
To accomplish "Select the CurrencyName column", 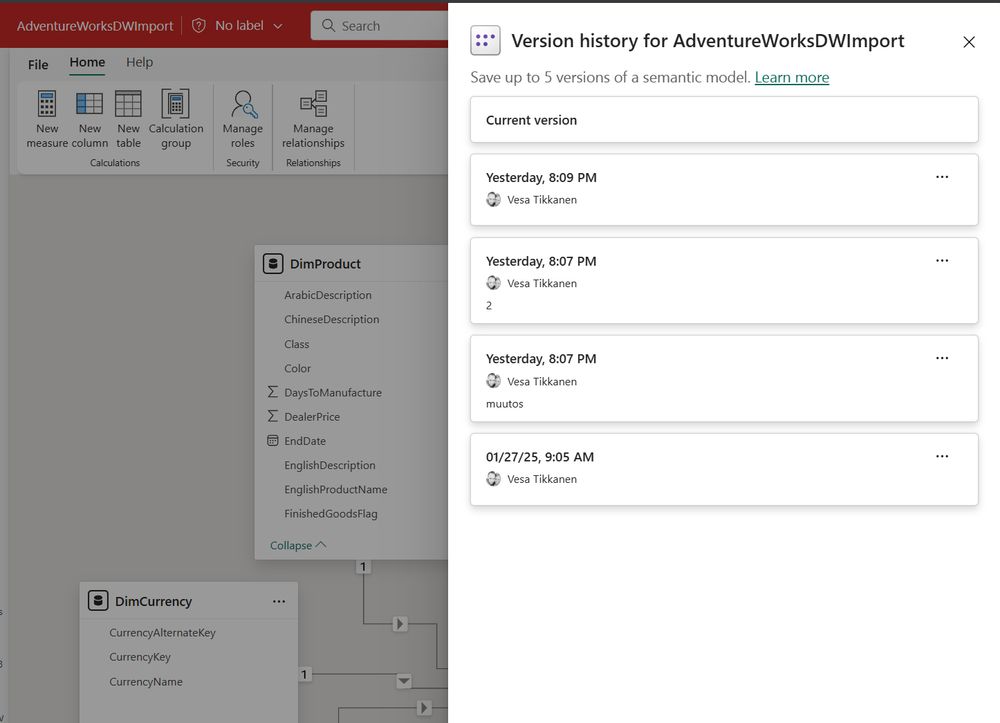I will [145, 682].
